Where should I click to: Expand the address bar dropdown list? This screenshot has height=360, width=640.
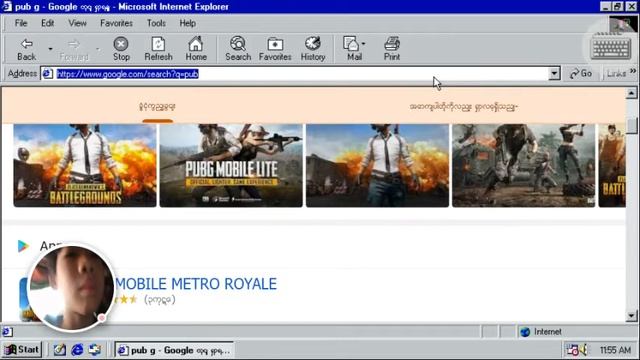pyautogui.click(x=554, y=74)
